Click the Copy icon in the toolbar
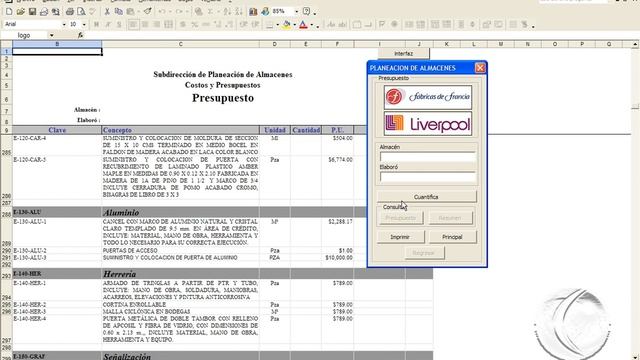 point(118,11)
